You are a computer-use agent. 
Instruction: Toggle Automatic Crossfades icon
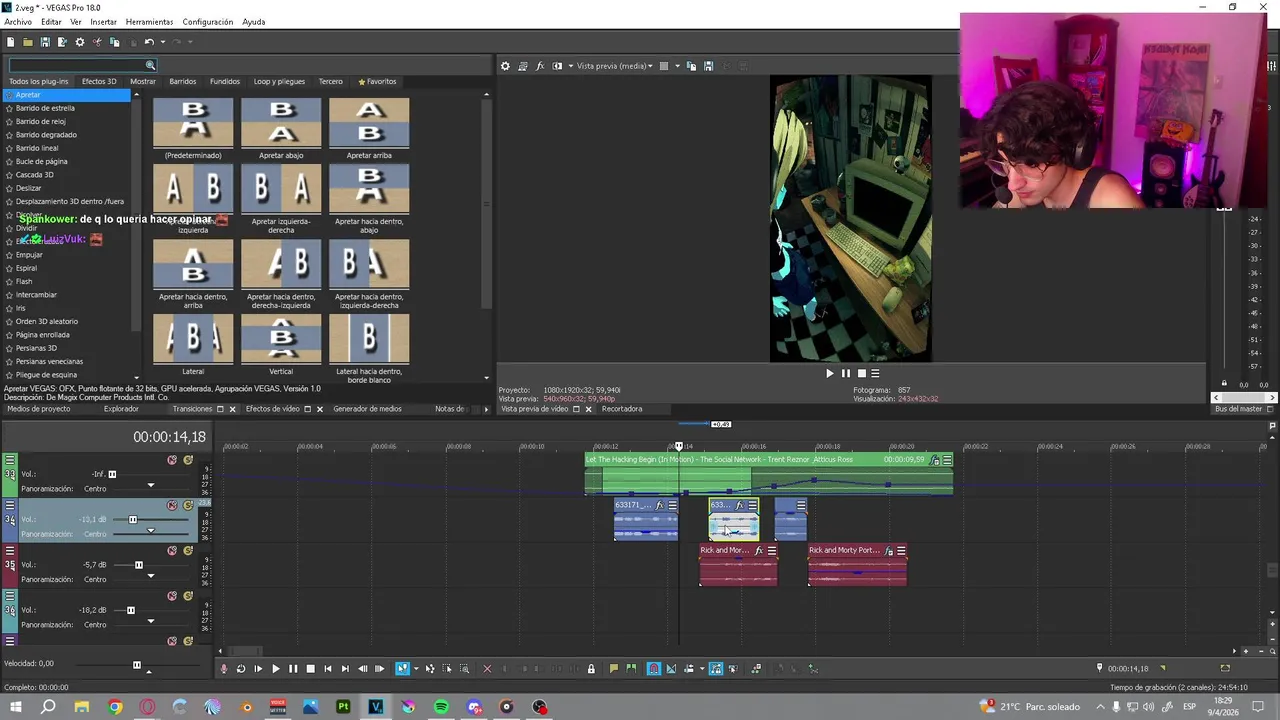point(671,669)
